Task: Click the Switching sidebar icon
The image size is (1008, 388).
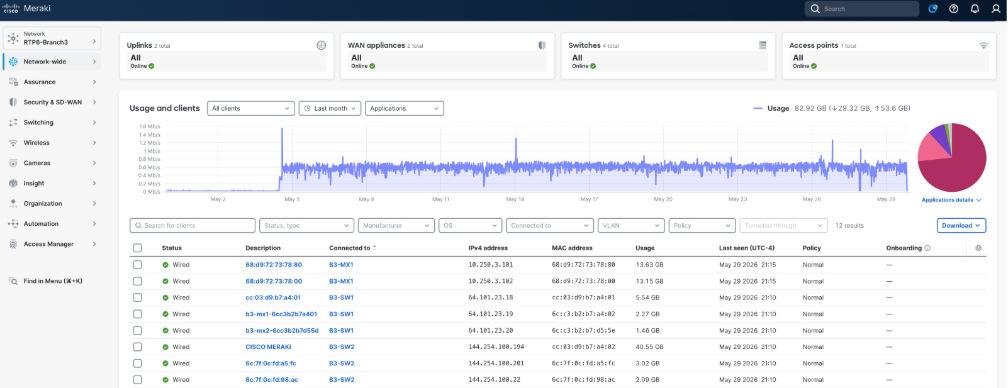Action: (13, 122)
